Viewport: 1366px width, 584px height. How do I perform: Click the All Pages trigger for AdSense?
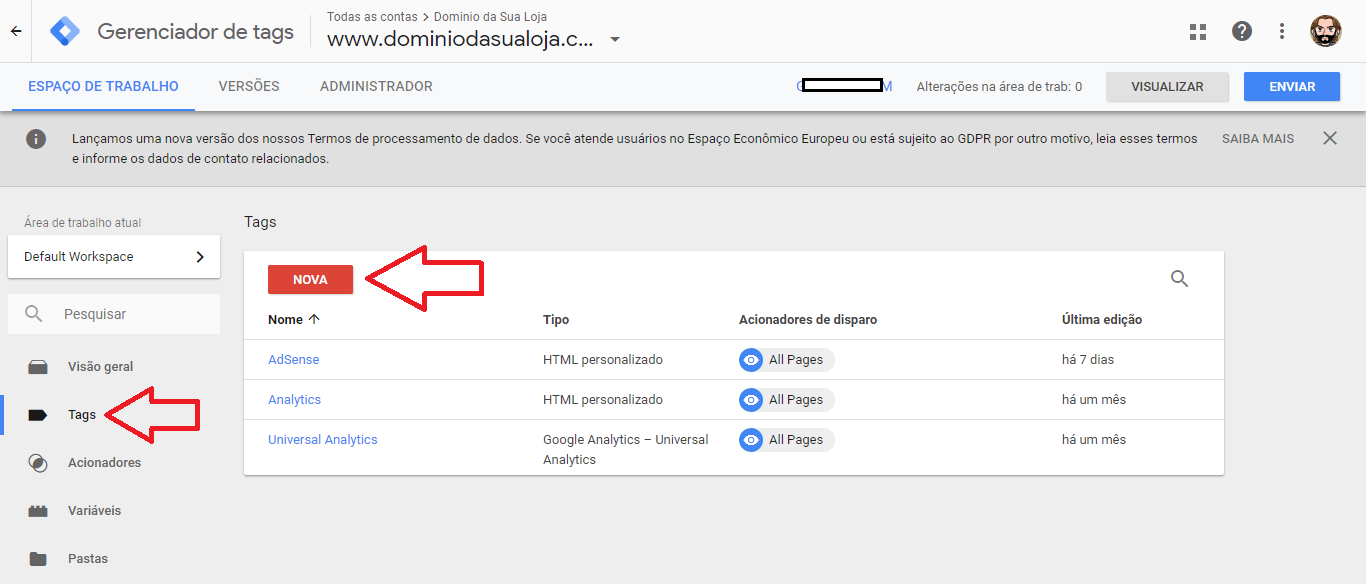tap(787, 360)
